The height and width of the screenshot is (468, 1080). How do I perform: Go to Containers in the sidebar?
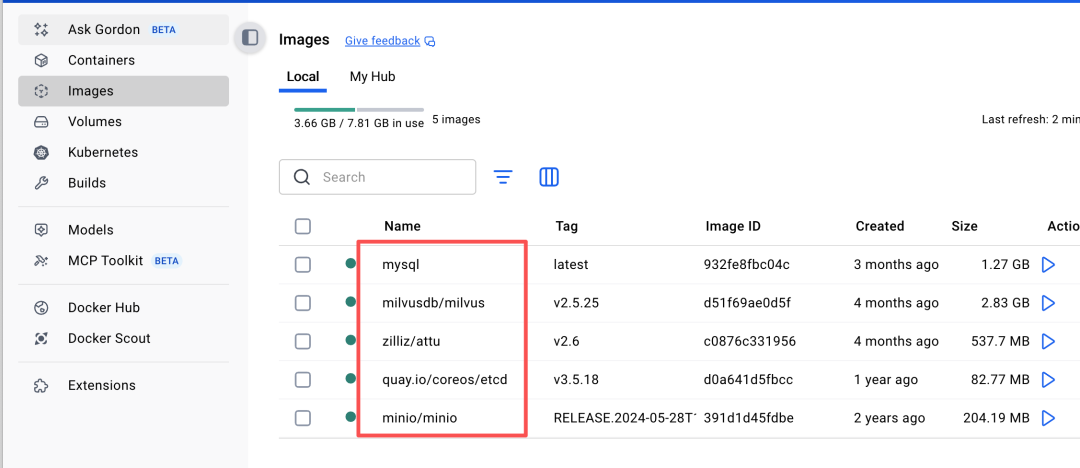click(x=124, y=61)
